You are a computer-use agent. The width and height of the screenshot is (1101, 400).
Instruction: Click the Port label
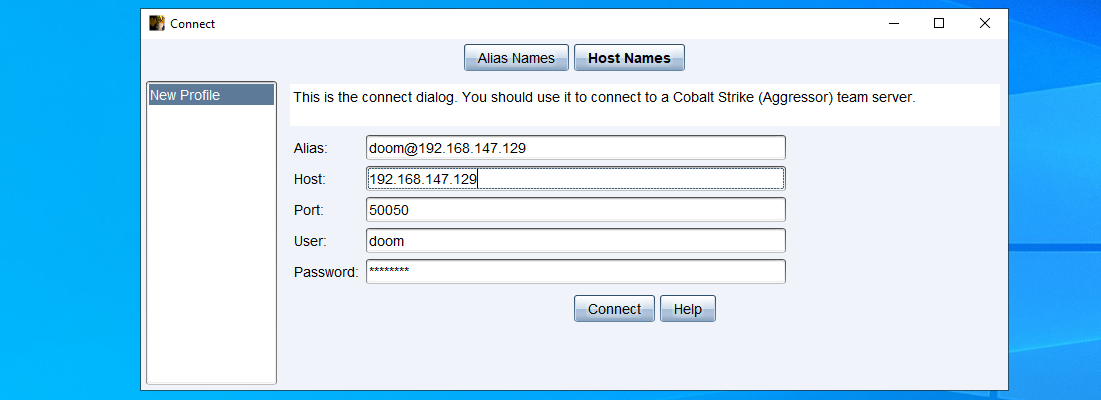click(308, 210)
